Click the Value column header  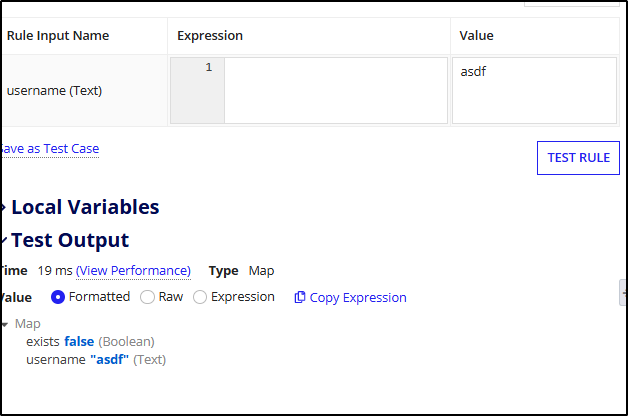[x=476, y=36]
